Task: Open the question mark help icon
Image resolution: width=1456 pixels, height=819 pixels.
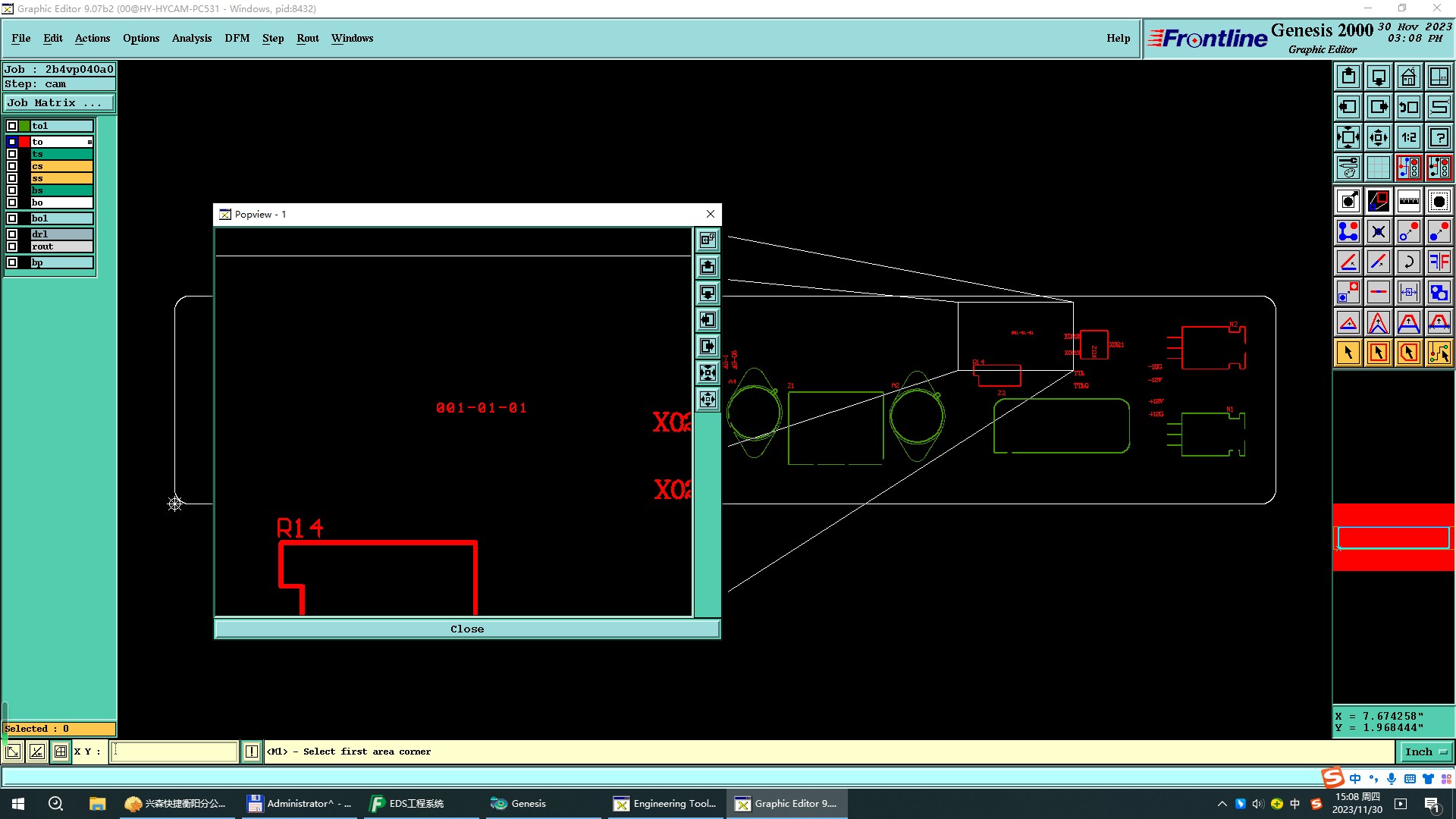Action: [1439, 137]
